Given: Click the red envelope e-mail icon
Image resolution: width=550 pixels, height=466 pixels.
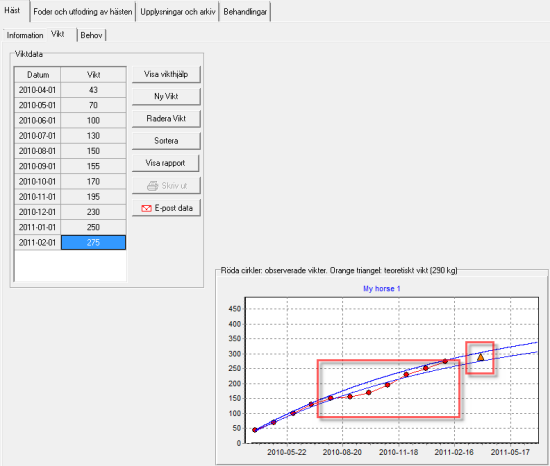Looking at the screenshot, I should [x=146, y=208].
